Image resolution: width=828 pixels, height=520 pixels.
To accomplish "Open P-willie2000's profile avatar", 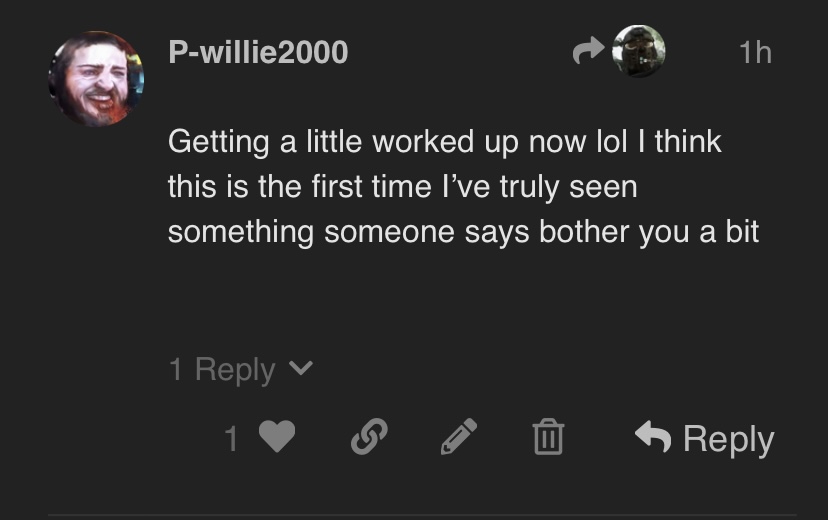I will [96, 78].
